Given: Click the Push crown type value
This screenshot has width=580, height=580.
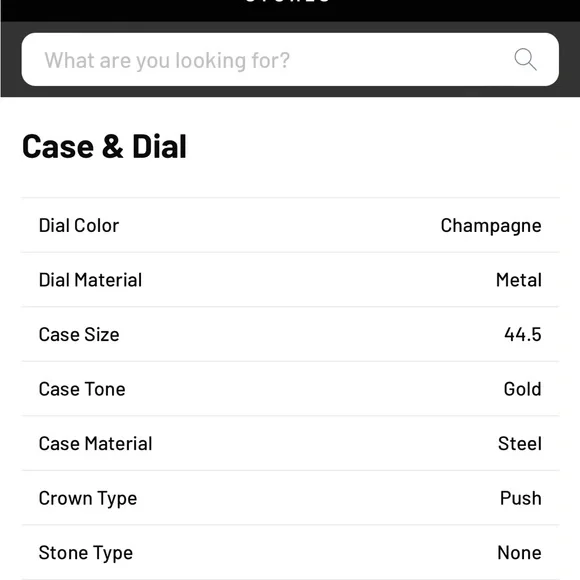Looking at the screenshot, I should point(521,498).
